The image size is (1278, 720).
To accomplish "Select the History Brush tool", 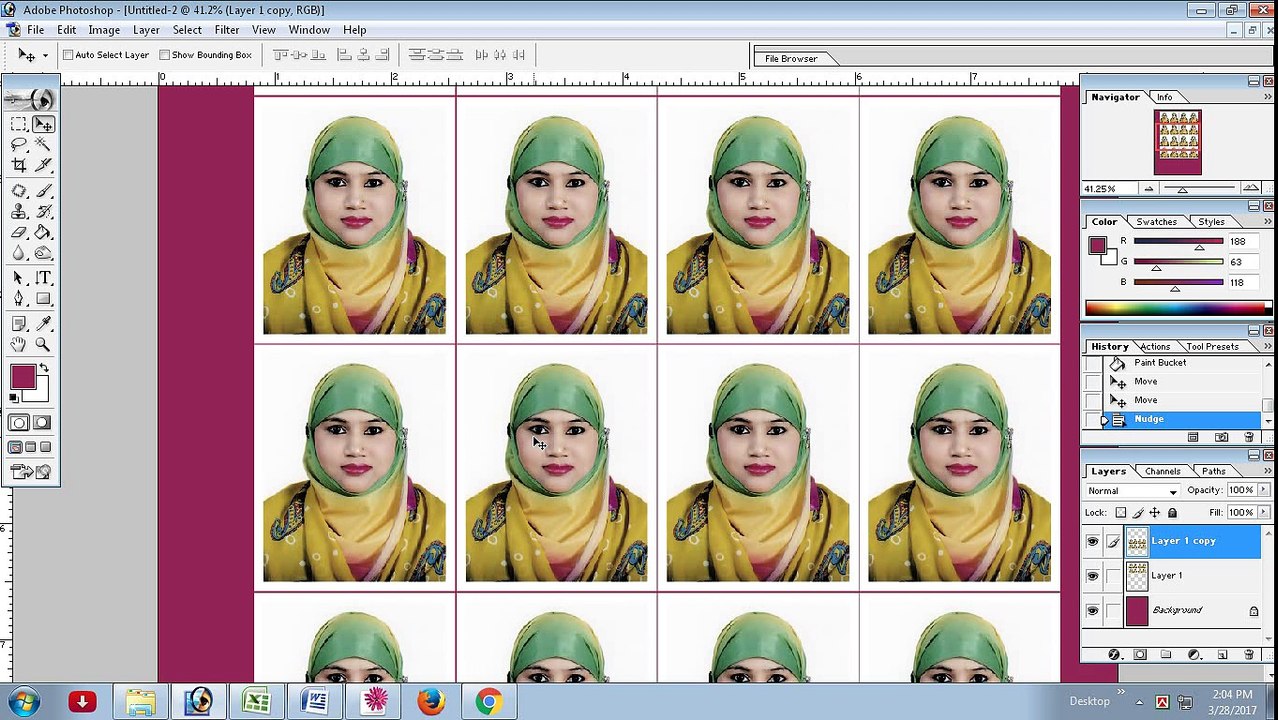I will click(43, 212).
